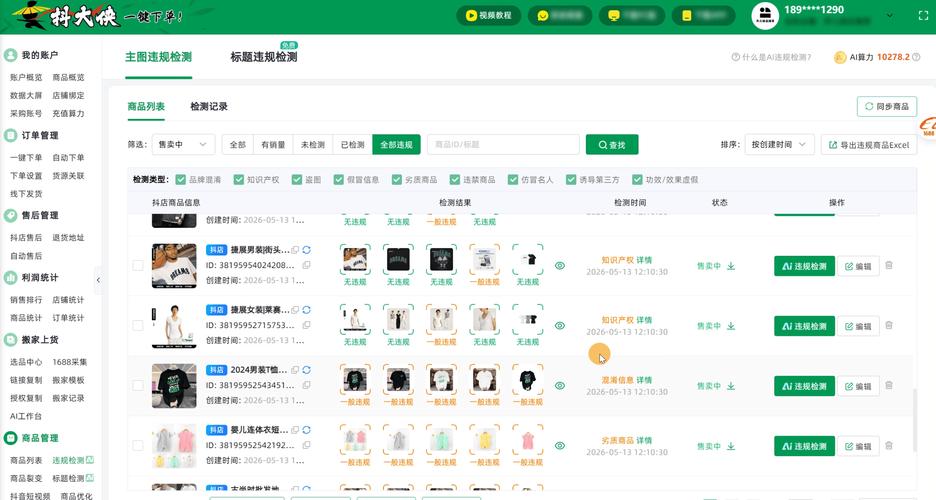The width and height of the screenshot is (936, 500).
Task: Delete the 捷展女装 row using trash icon
Action: 889,325
